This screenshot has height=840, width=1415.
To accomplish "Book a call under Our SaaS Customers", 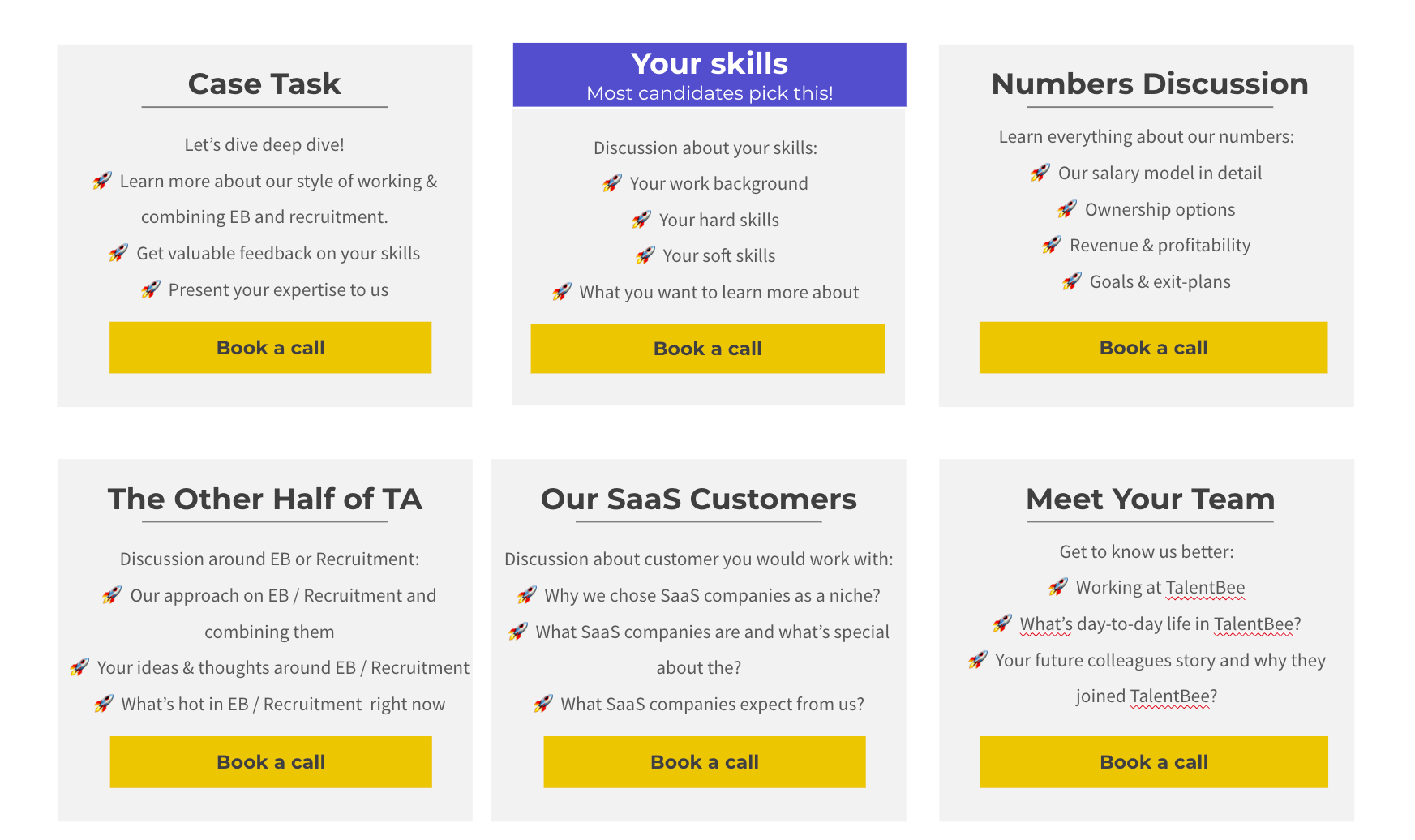I will pyautogui.click(x=705, y=762).
